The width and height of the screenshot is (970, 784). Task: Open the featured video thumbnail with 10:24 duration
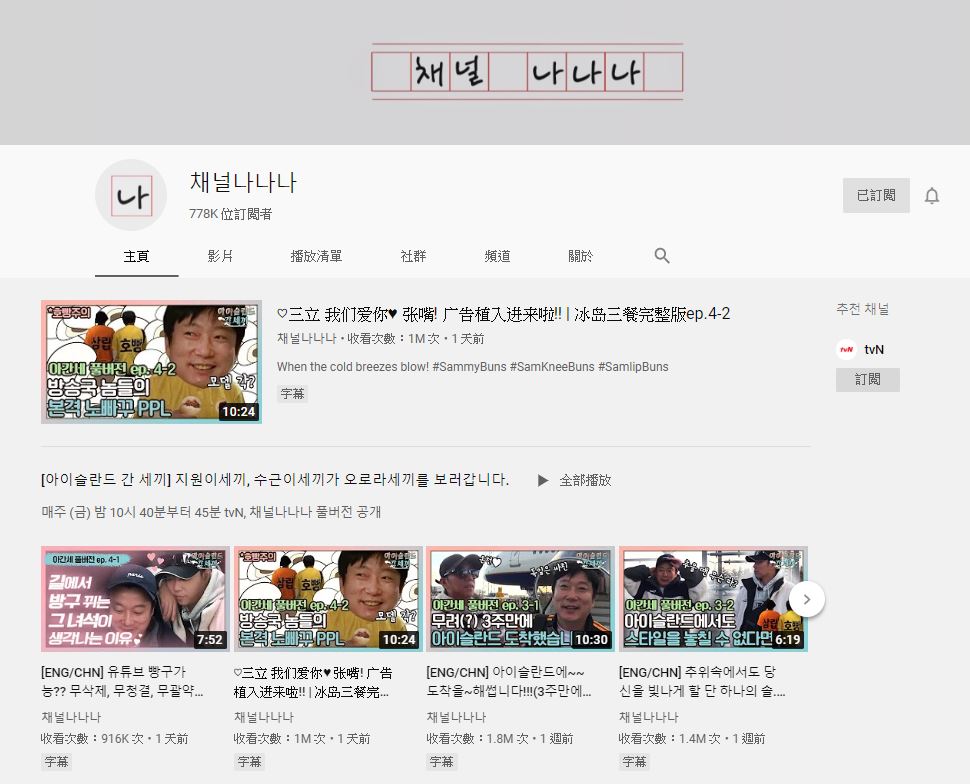[x=152, y=362]
